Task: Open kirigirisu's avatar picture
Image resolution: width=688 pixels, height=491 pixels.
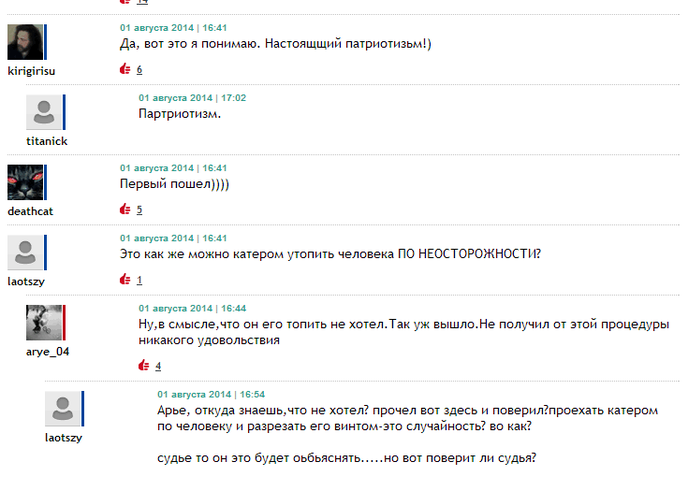Action: (x=25, y=42)
